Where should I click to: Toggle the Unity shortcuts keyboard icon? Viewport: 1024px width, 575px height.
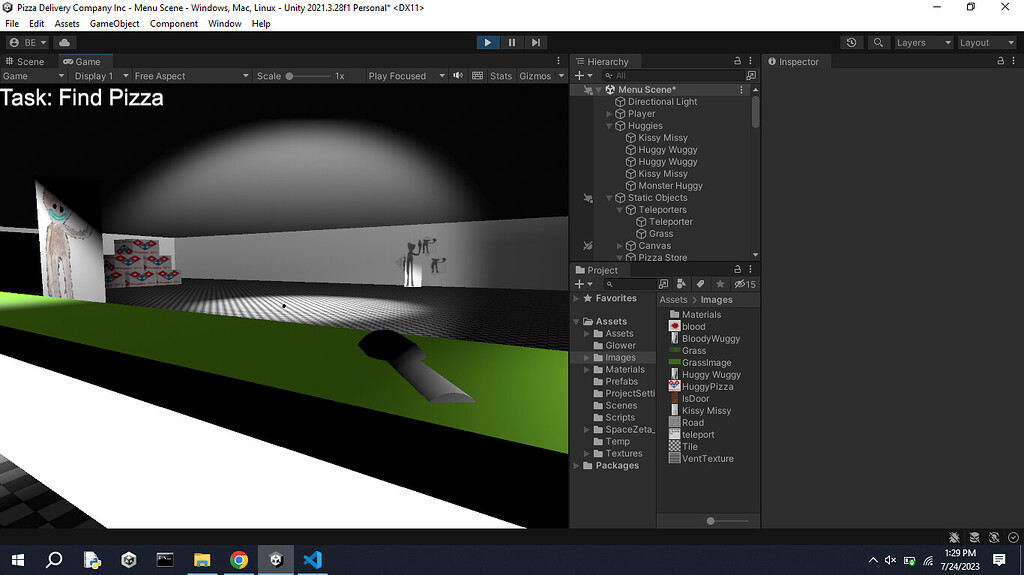pos(477,76)
